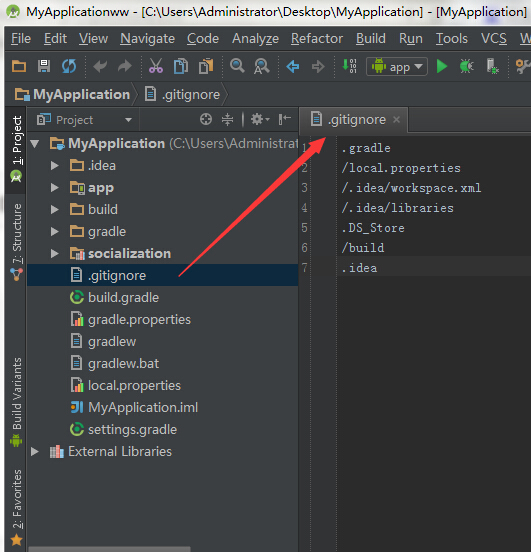531x552 pixels.
Task: Toggle the 7: Structure tool window
Action: (16, 242)
